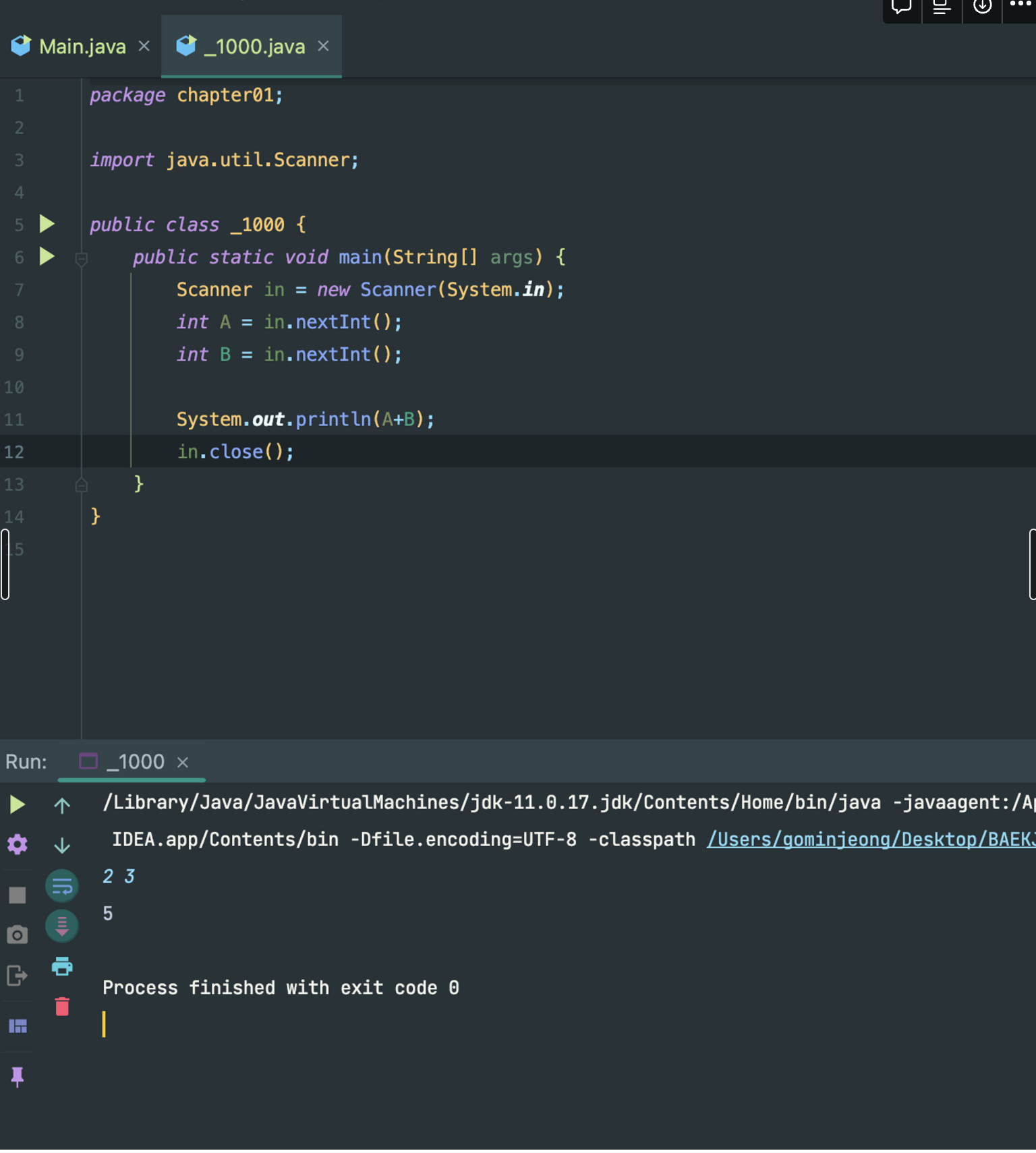Print console output
Screen dimensions: 1036x1153
tap(62, 966)
